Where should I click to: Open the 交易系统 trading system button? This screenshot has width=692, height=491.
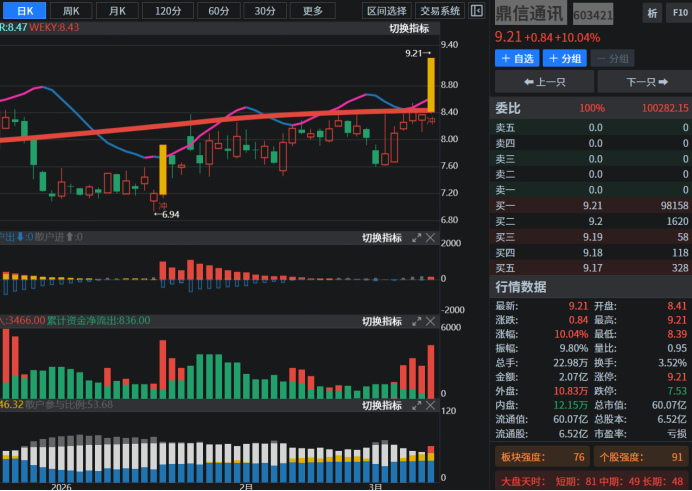(441, 11)
